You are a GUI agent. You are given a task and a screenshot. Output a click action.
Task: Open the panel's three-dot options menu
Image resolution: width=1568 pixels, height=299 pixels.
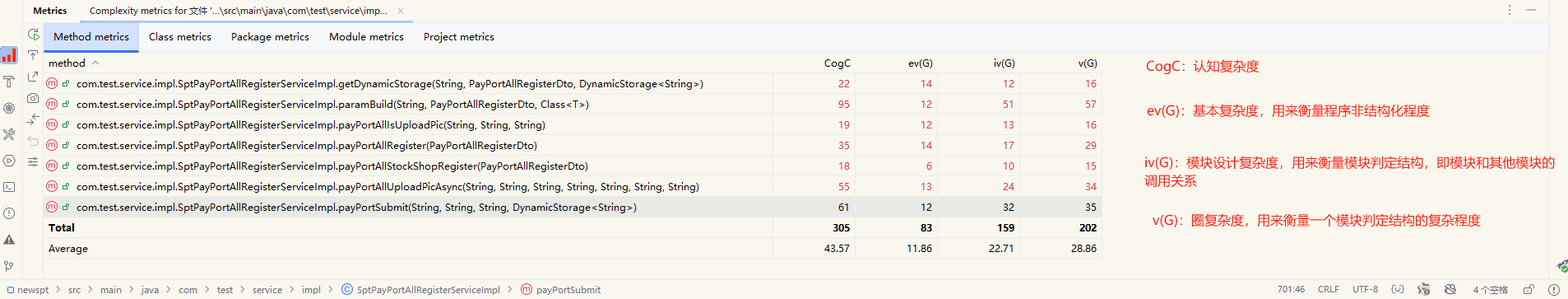click(1510, 10)
